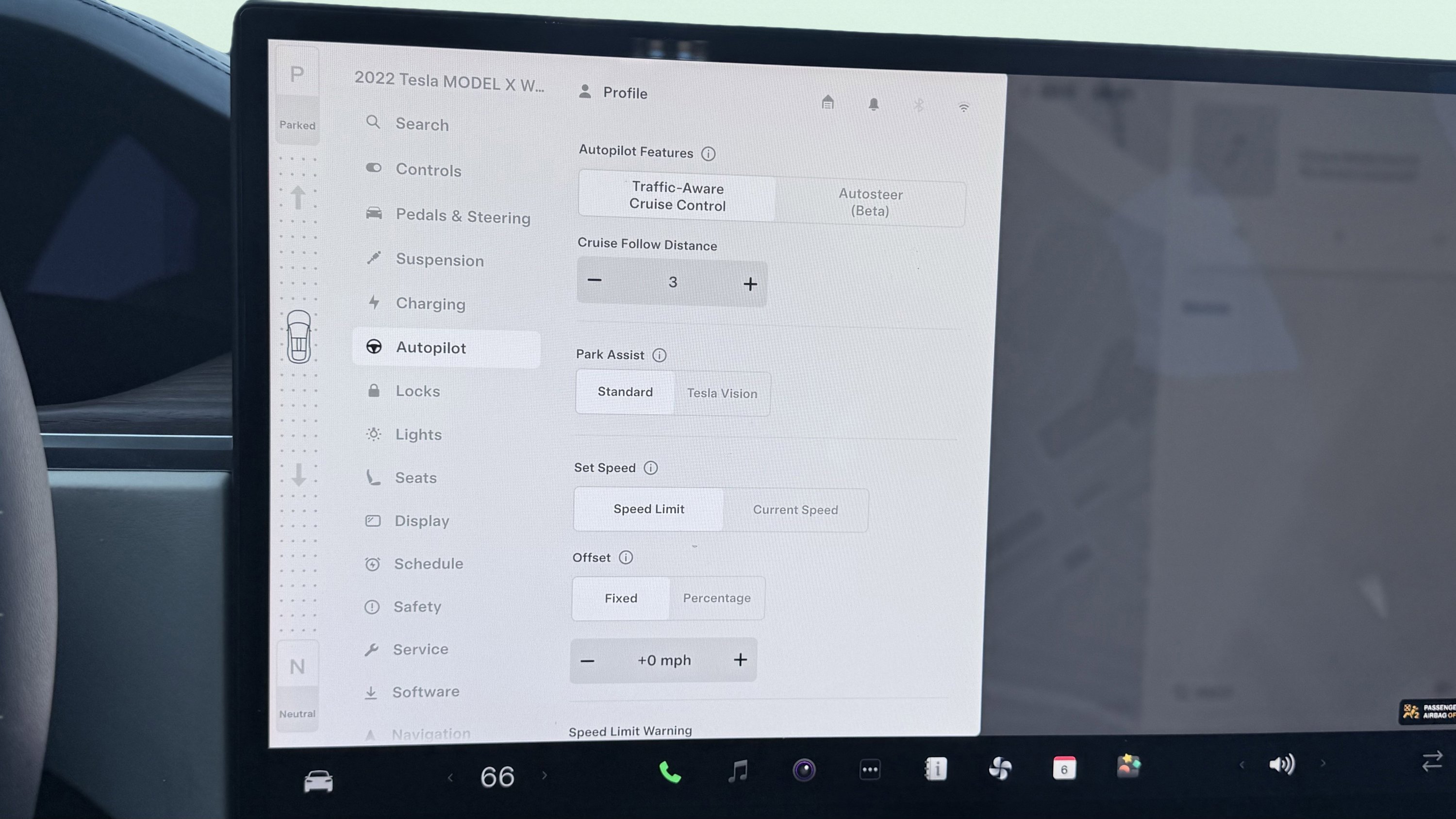Image resolution: width=1456 pixels, height=819 pixels.
Task: Select Traffic-Aware Cruise Control option
Action: coord(677,196)
